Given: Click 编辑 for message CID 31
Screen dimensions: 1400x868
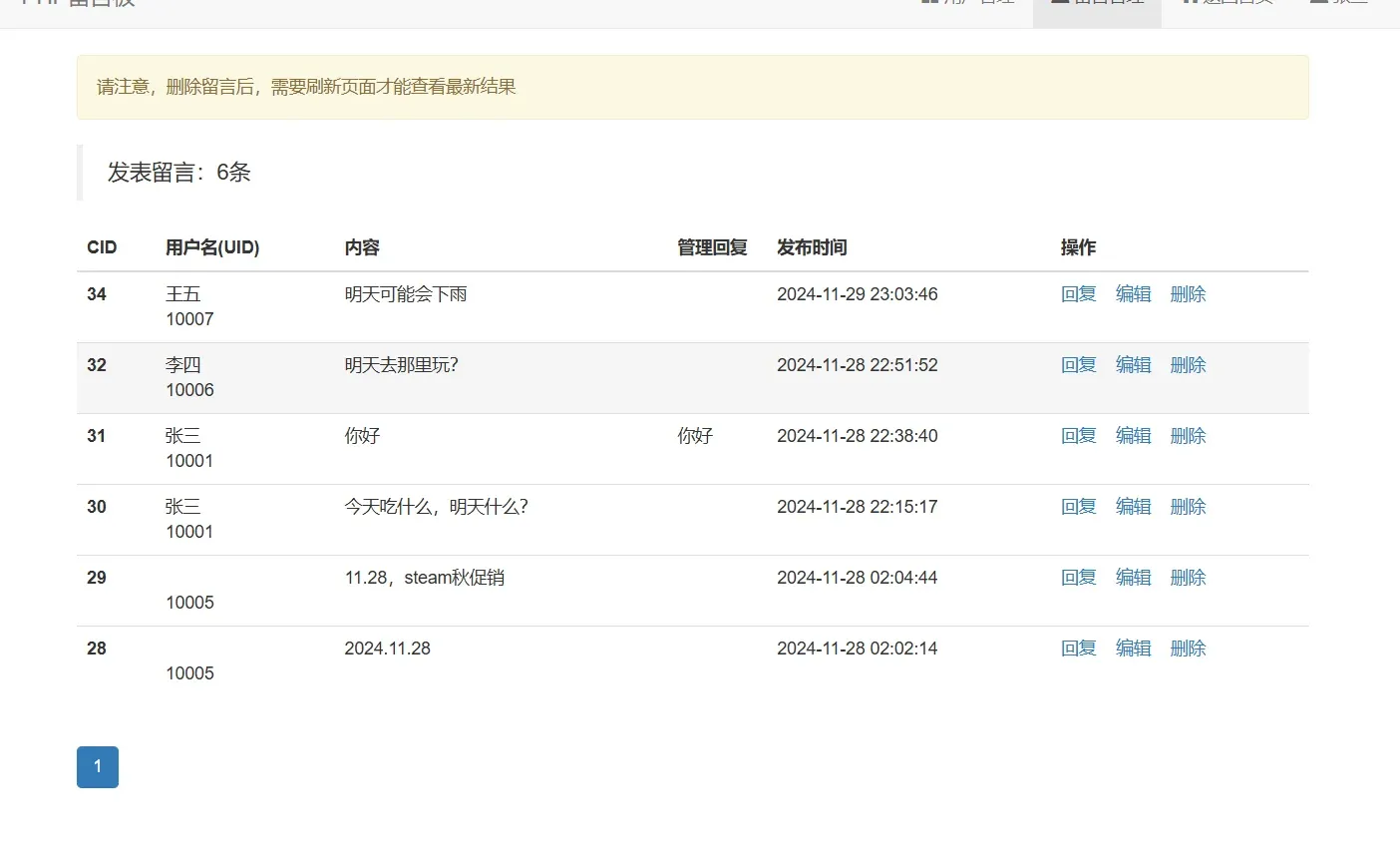Looking at the screenshot, I should 1133,436.
